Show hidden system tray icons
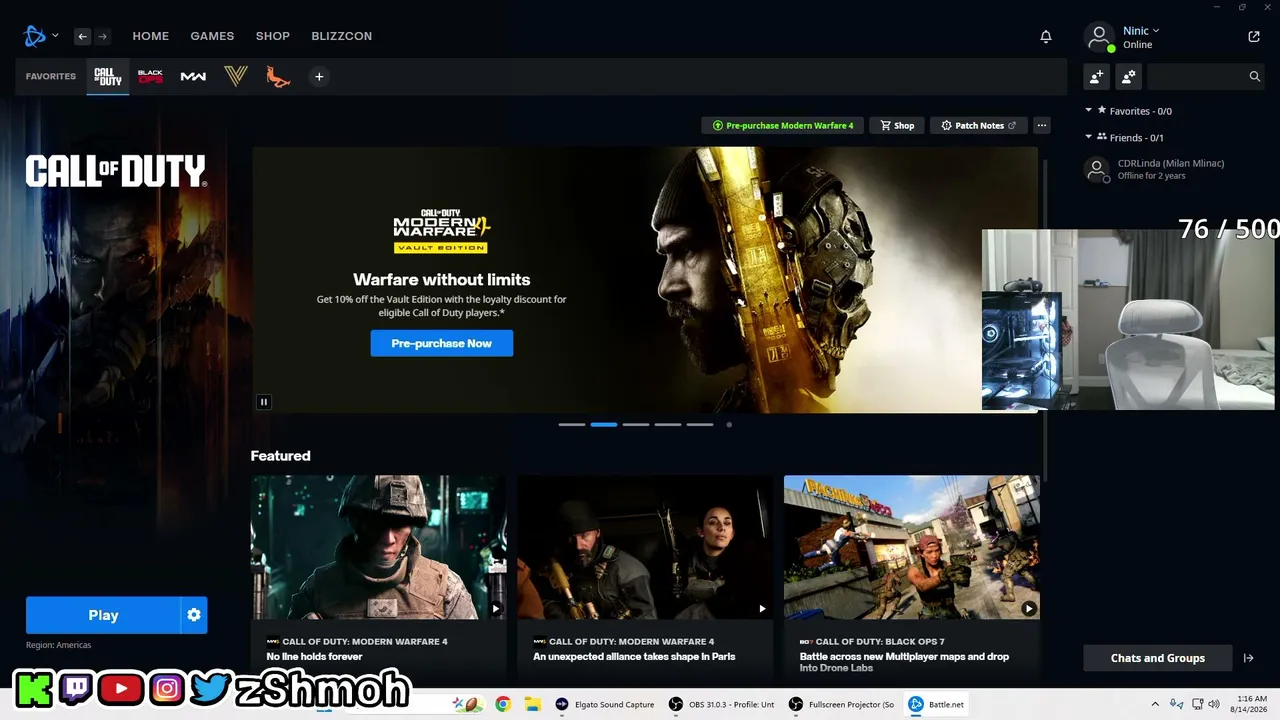 click(1155, 704)
